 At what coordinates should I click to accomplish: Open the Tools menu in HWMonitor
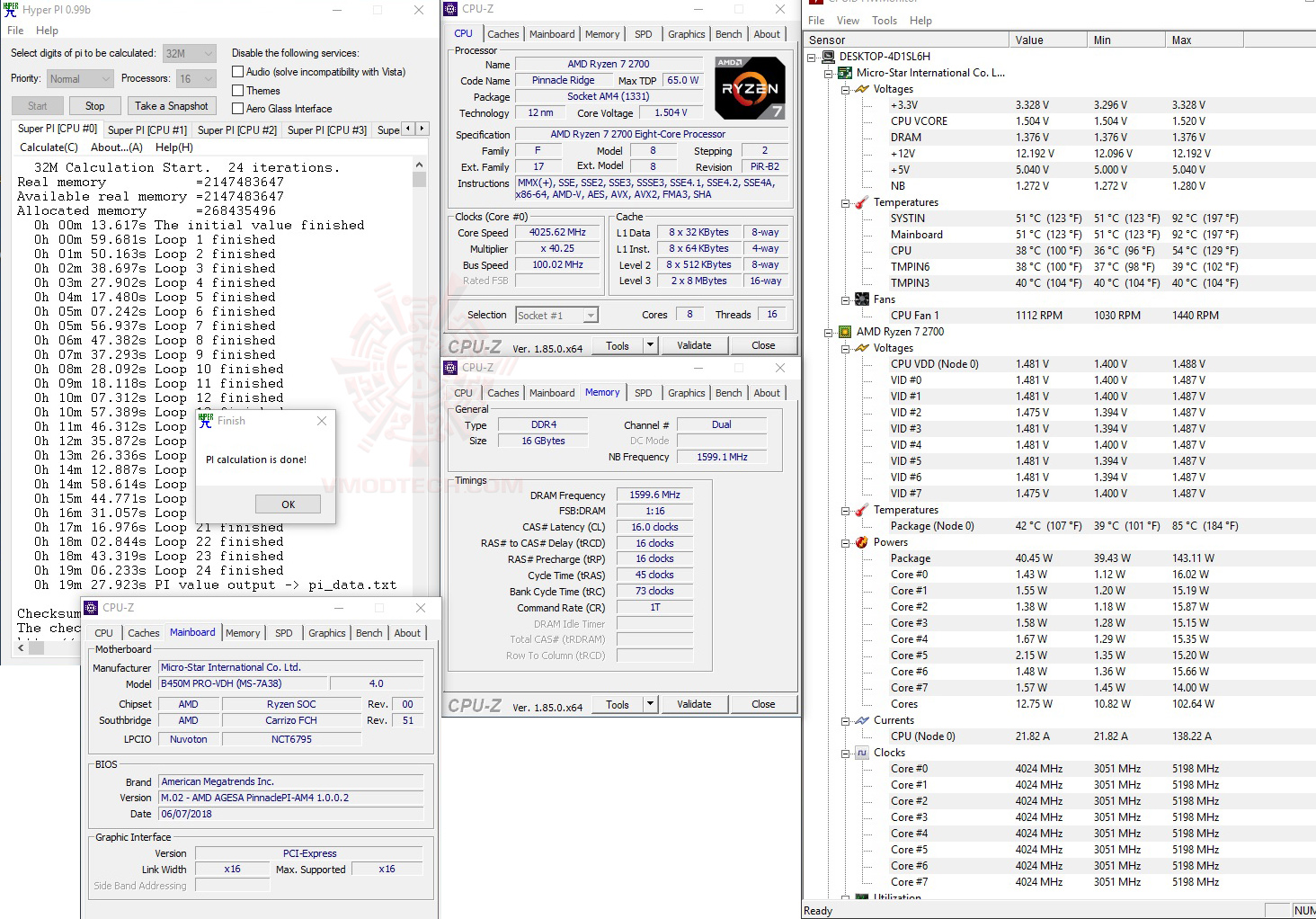click(x=884, y=20)
